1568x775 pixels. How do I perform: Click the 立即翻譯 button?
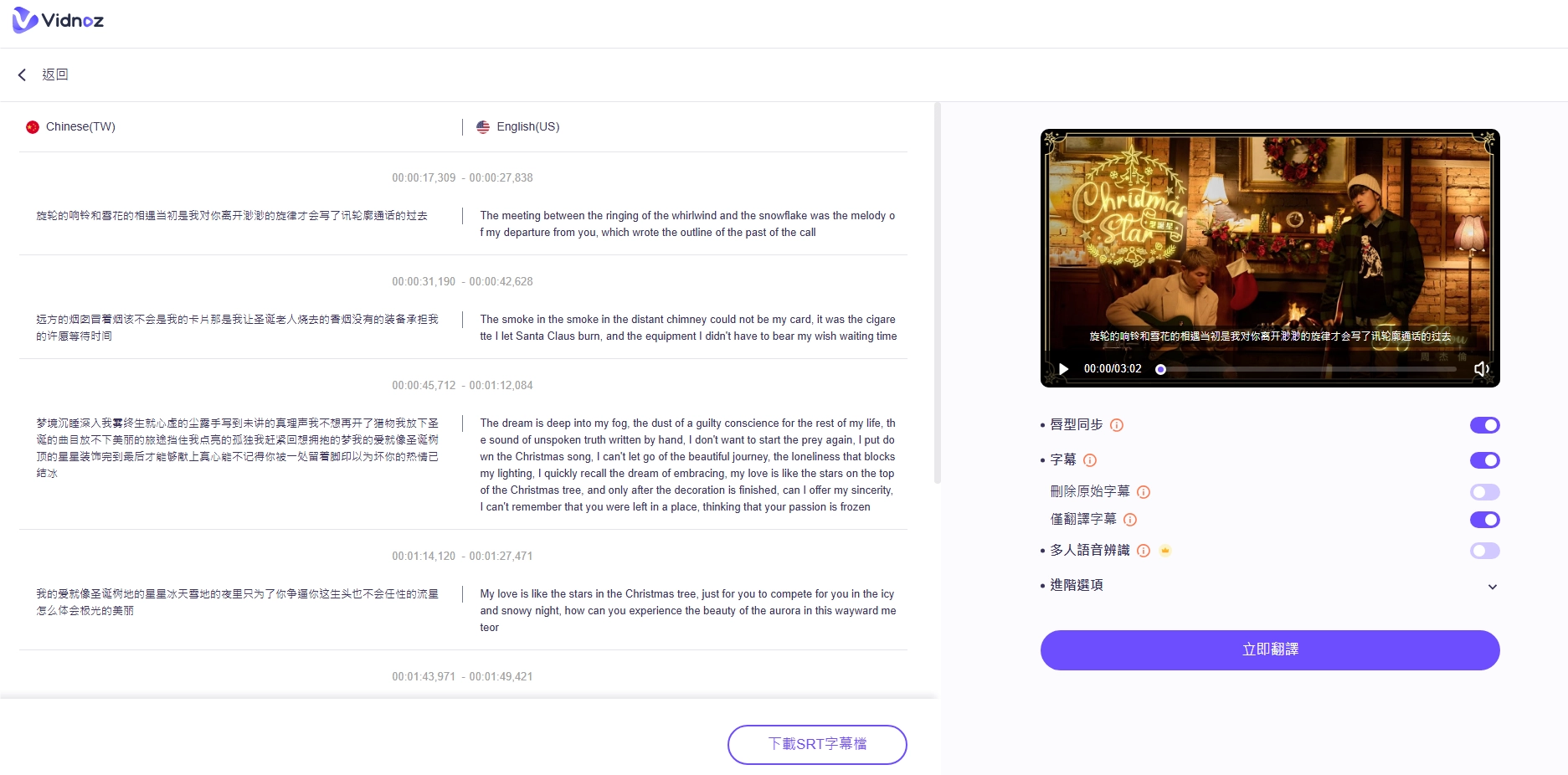point(1269,649)
